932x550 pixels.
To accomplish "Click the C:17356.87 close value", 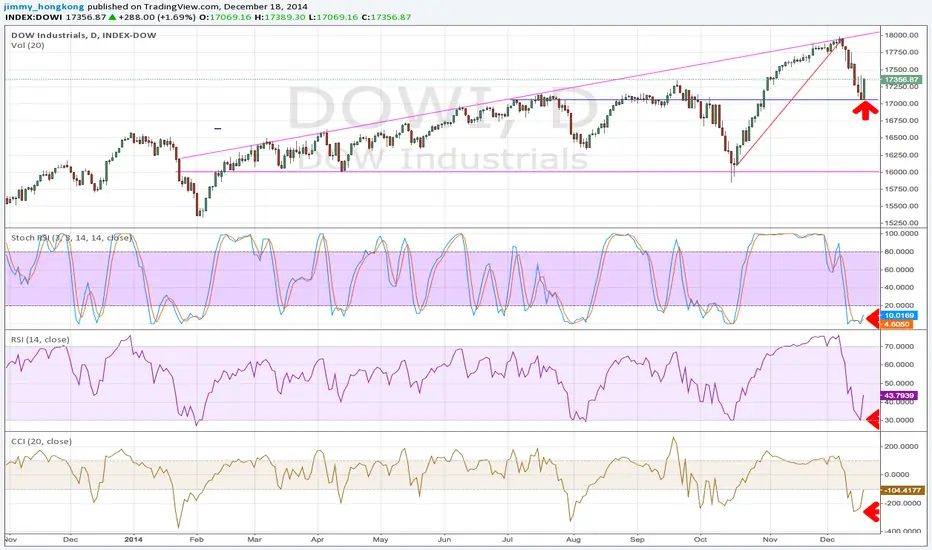I will (x=386, y=17).
